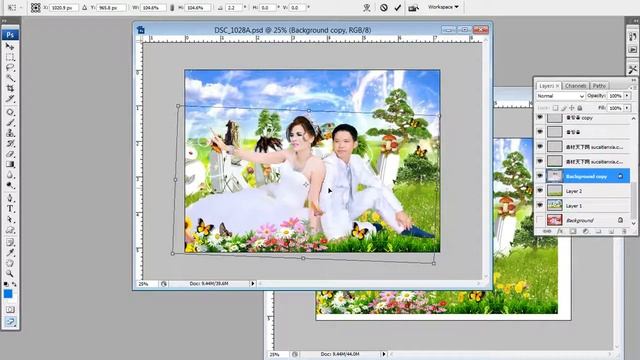Select the Magic Wand tool

coord(10,78)
